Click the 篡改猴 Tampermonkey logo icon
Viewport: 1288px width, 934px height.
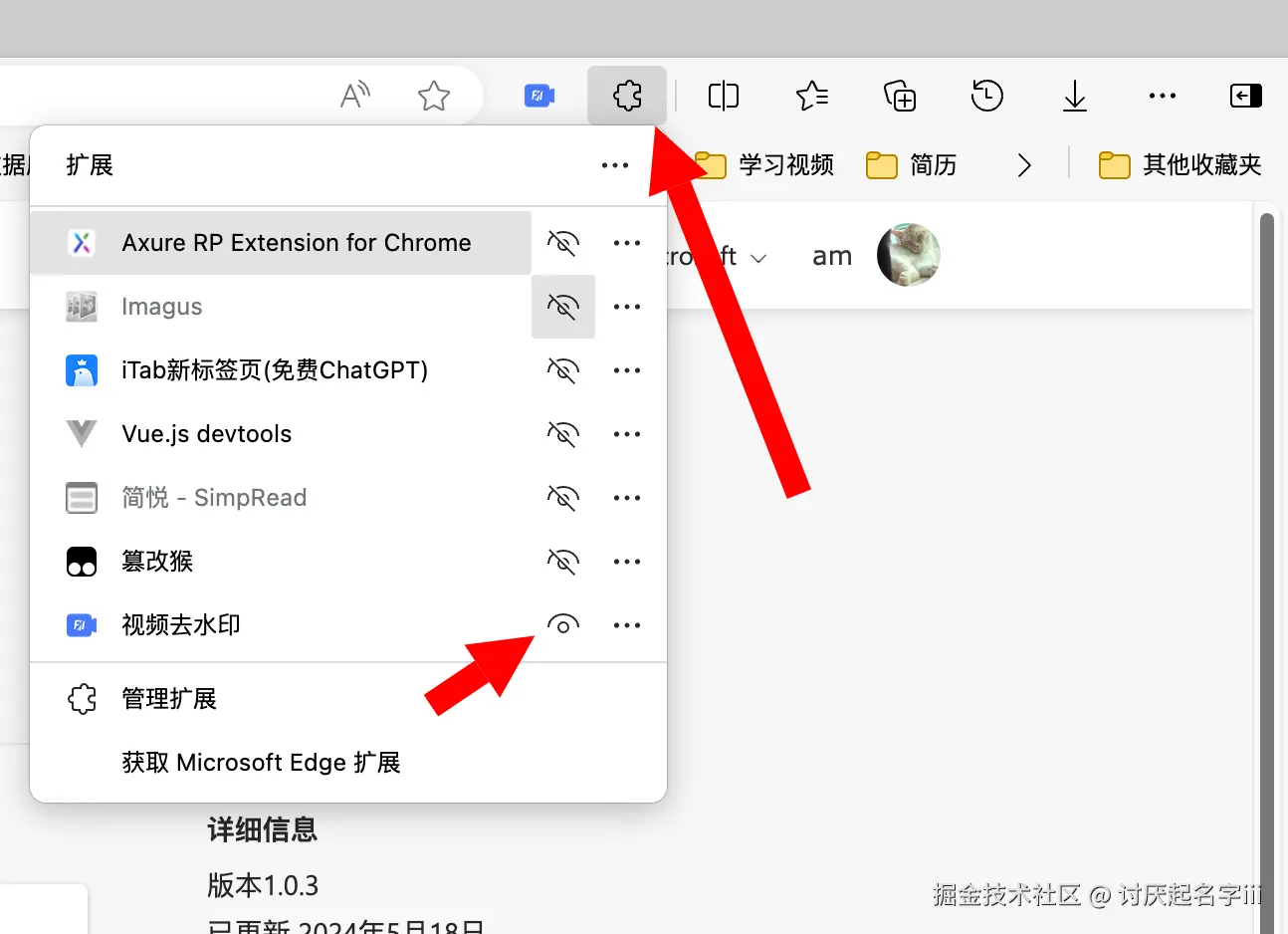pyautogui.click(x=82, y=562)
